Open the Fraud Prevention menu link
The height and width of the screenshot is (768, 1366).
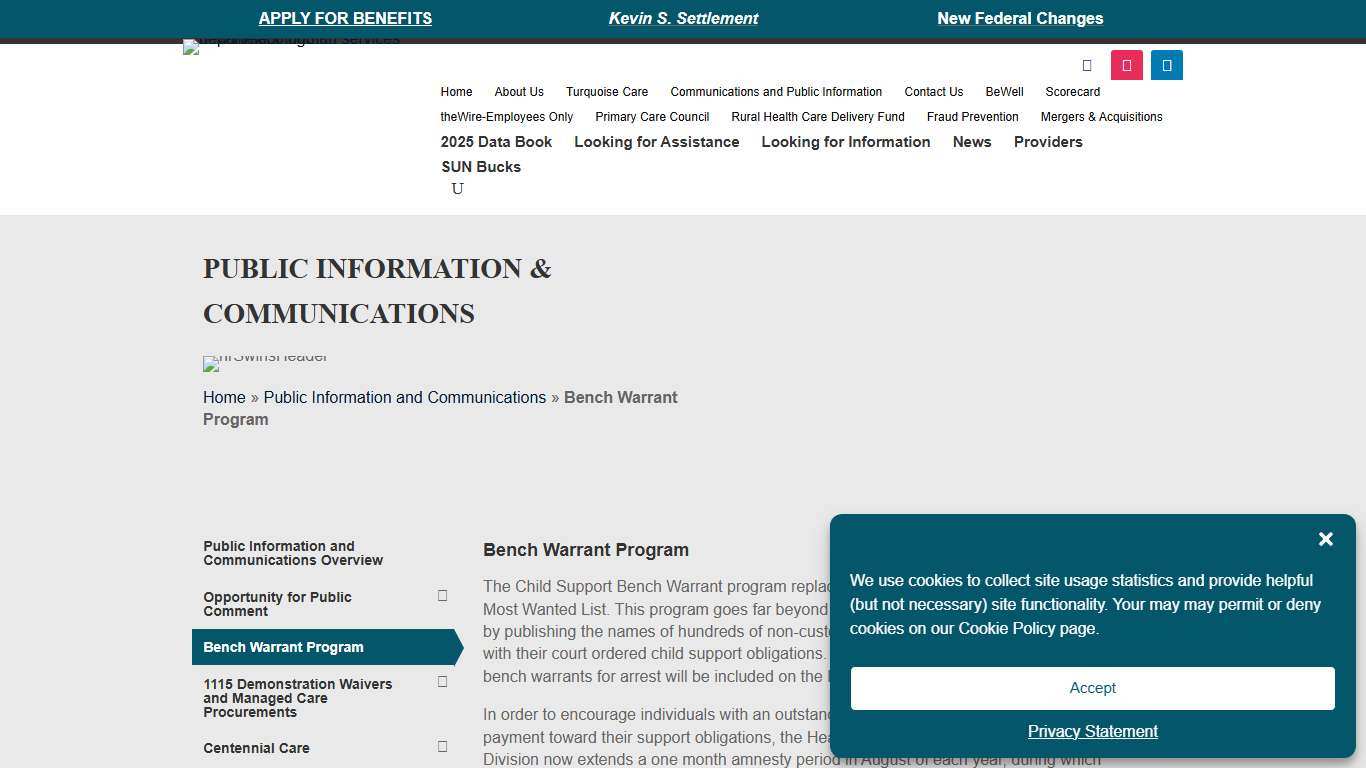[x=972, y=117]
